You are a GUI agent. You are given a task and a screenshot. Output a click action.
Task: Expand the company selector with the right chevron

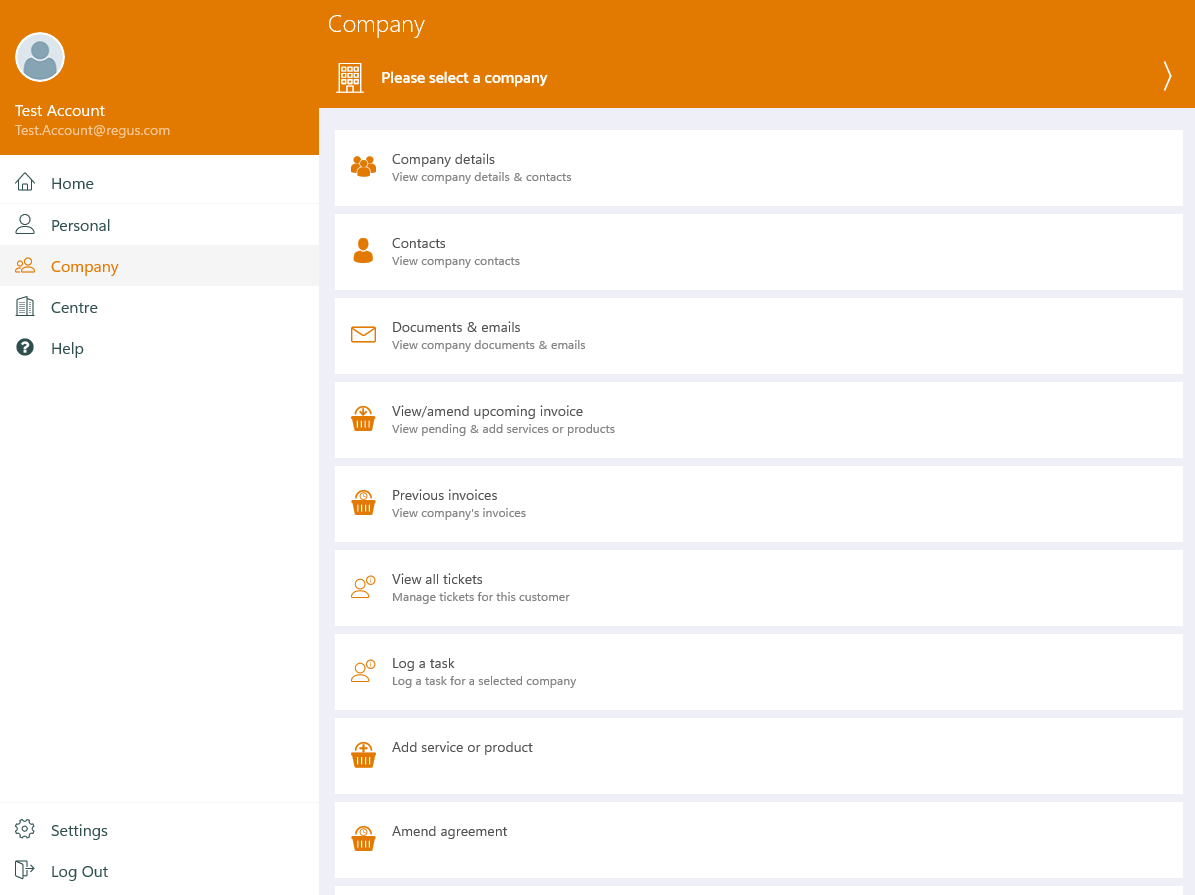1166,77
